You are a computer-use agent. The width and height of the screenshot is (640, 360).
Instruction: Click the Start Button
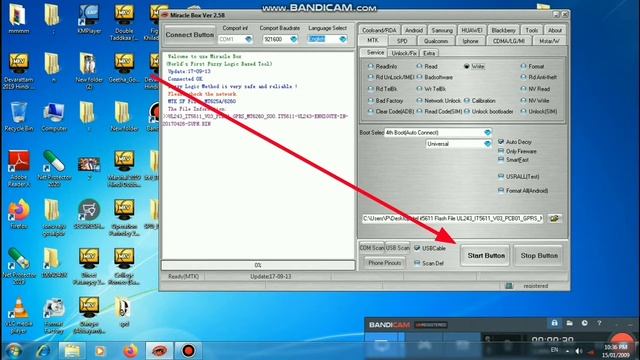tap(485, 256)
